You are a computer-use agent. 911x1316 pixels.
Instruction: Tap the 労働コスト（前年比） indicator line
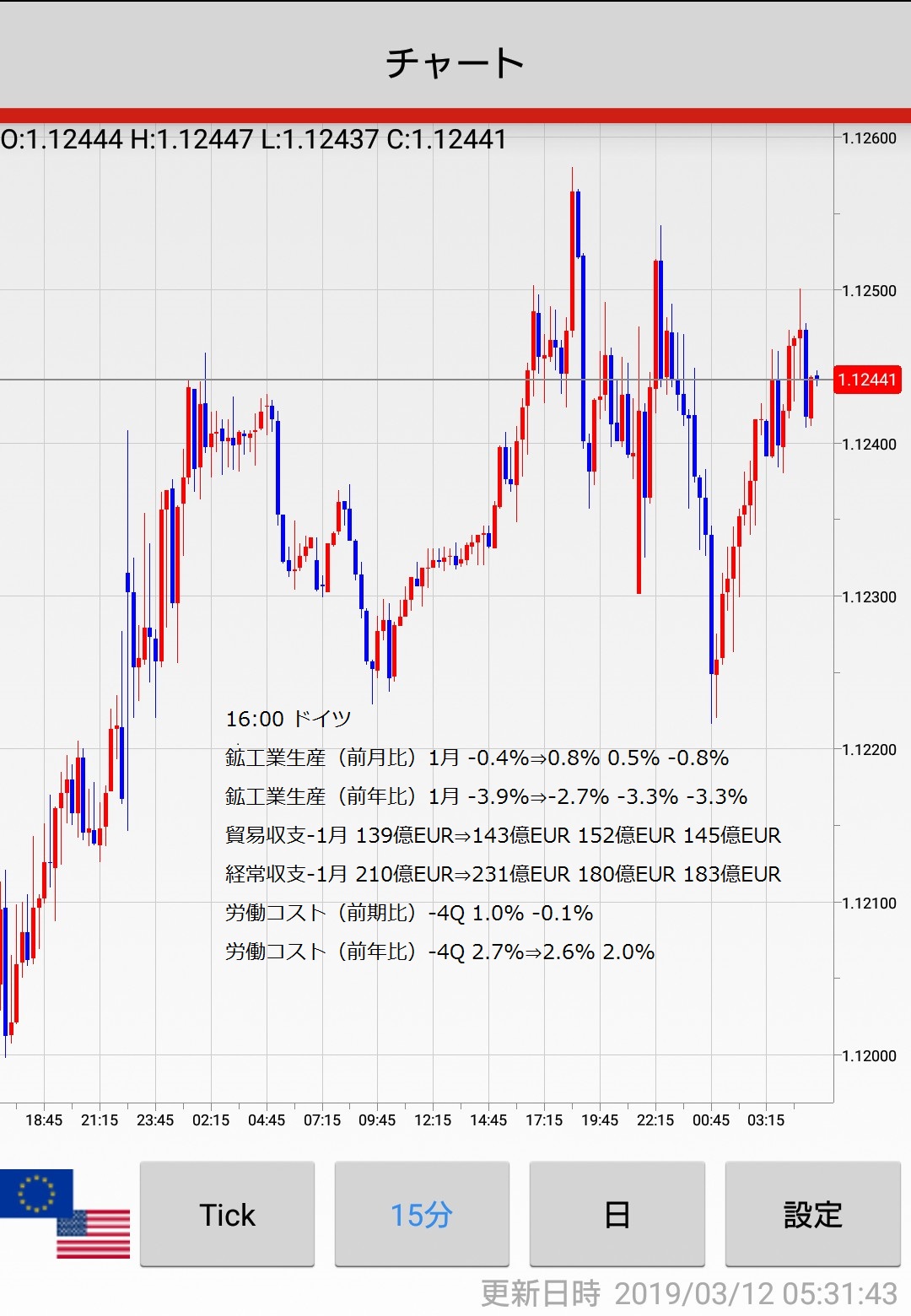coord(439,952)
